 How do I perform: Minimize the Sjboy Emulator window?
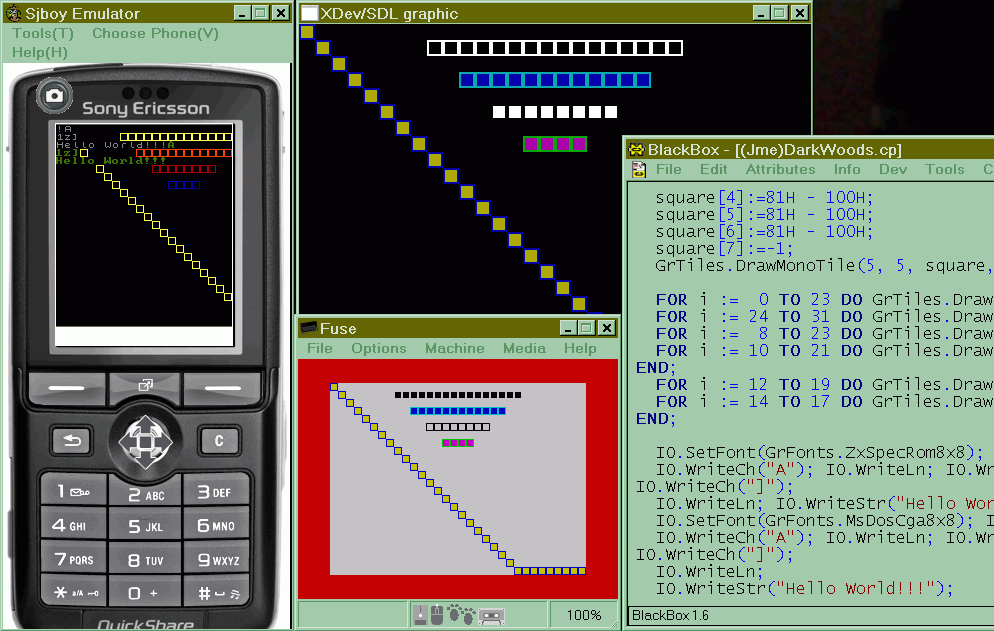(x=242, y=13)
